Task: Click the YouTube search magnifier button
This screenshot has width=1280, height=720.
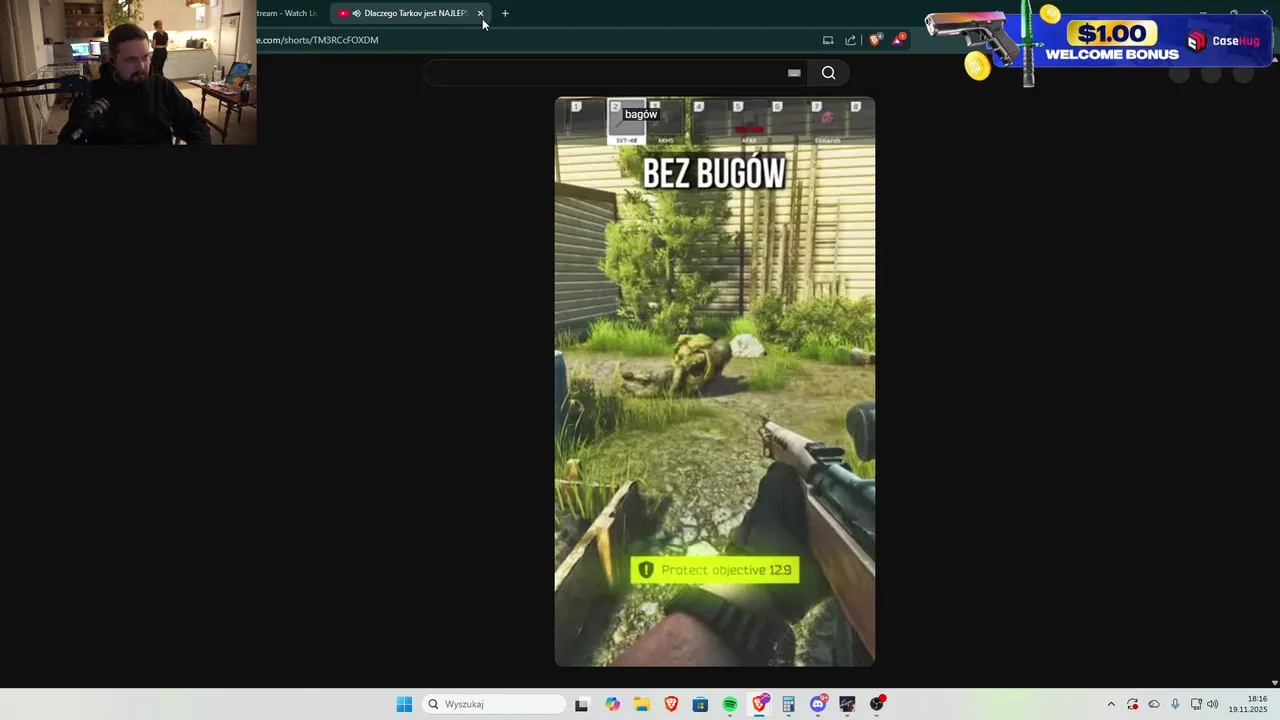Action: 828,72
